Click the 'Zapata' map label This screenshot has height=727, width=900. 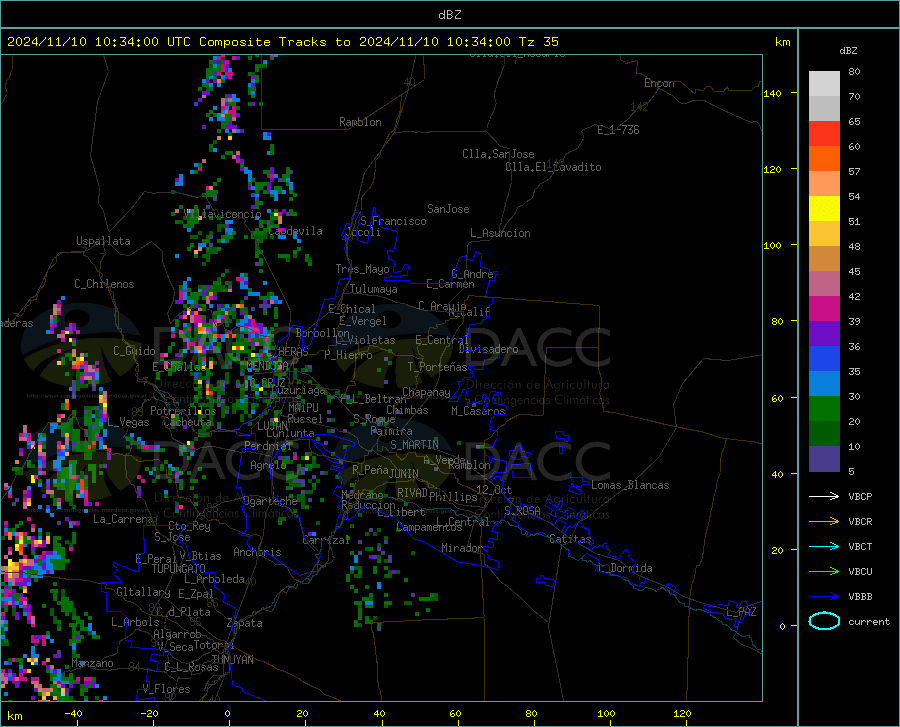click(x=245, y=623)
